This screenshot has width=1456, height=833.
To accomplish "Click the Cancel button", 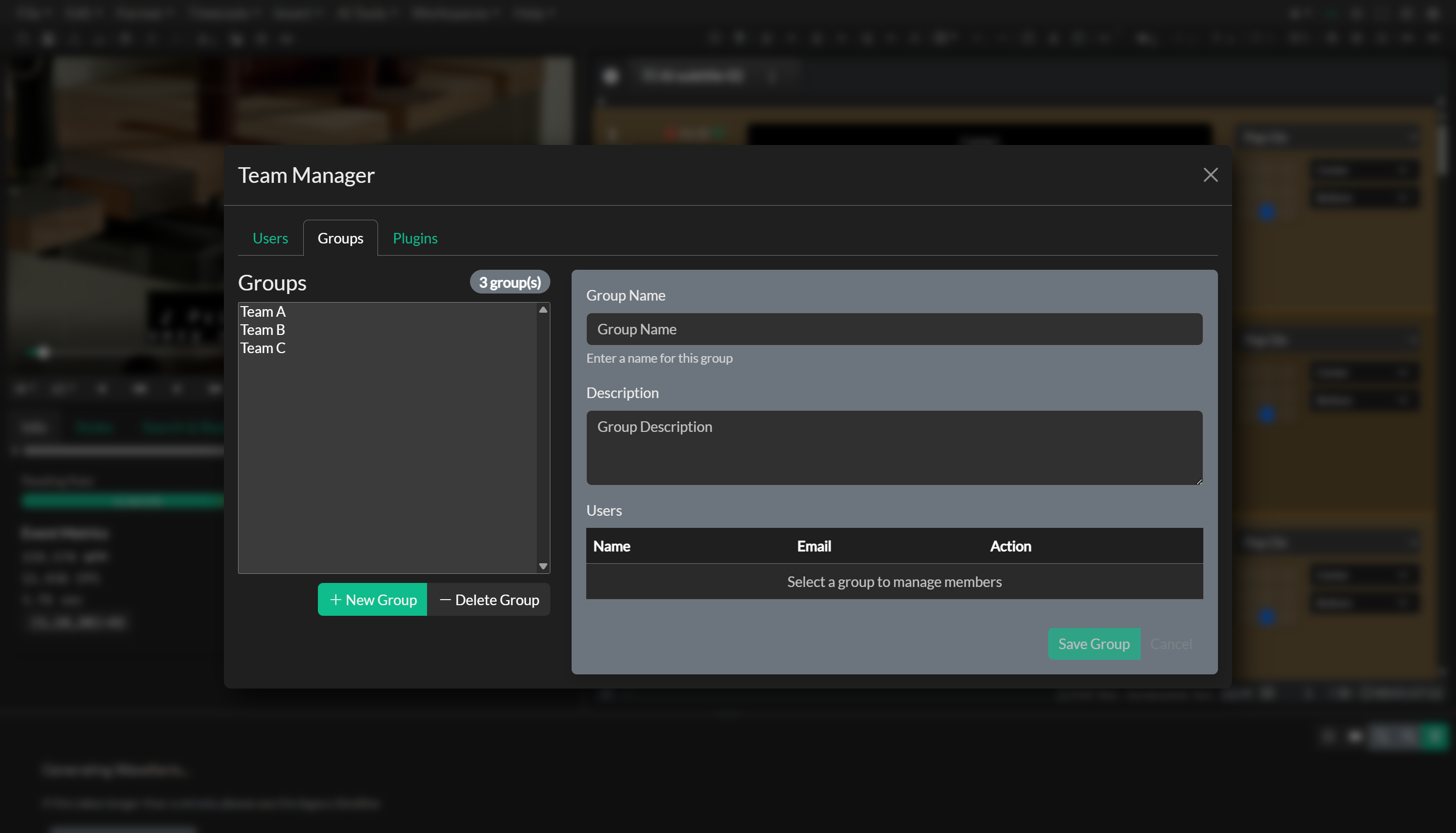I will click(x=1172, y=643).
